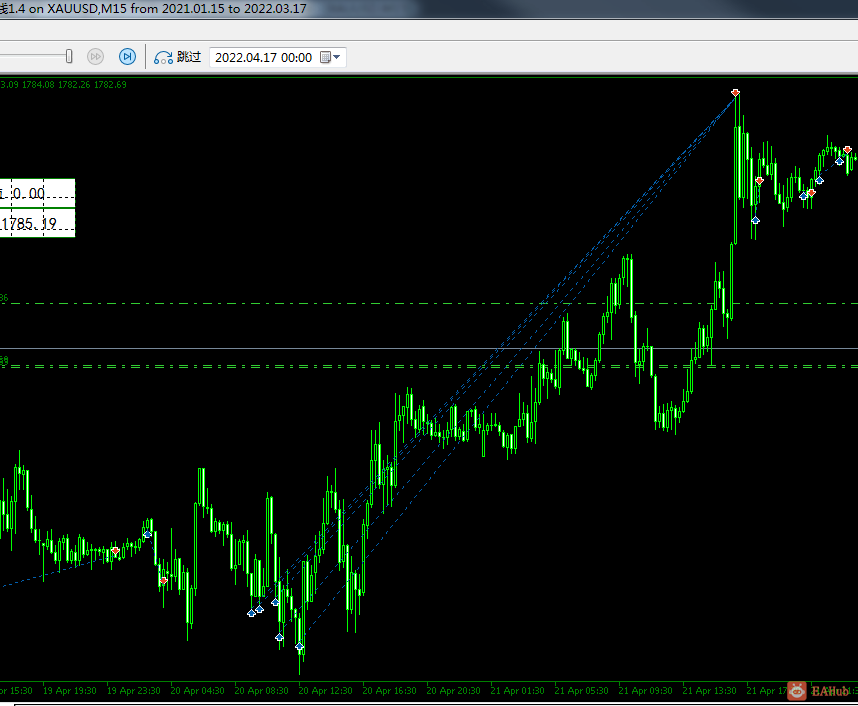This screenshot has width=858, height=706.
Task: Click the 20 Apr 08:30 time label
Action: coord(262,691)
